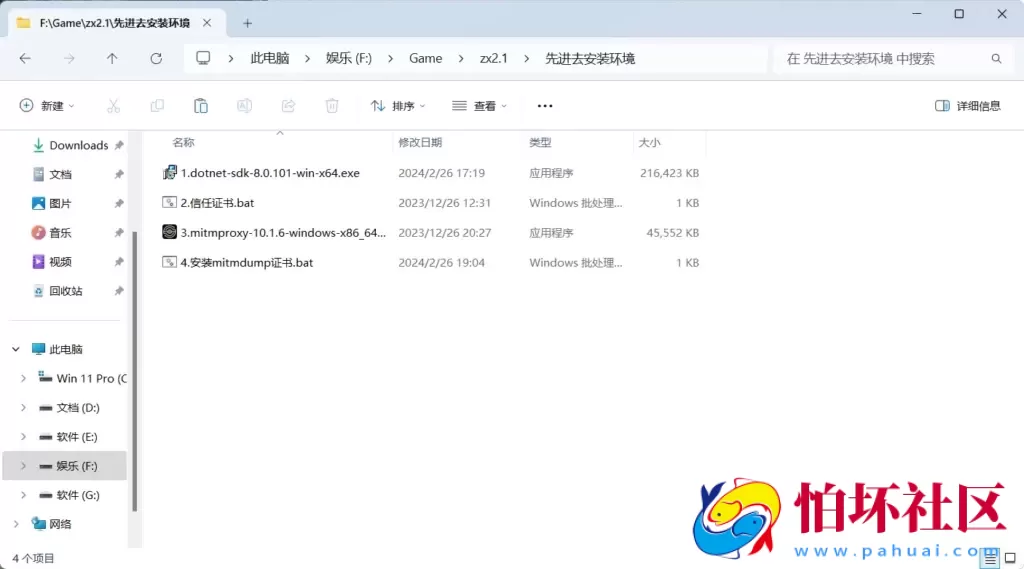The width and height of the screenshot is (1024, 569).
Task: Click the pin icon next to 回收站
Action: (119, 291)
